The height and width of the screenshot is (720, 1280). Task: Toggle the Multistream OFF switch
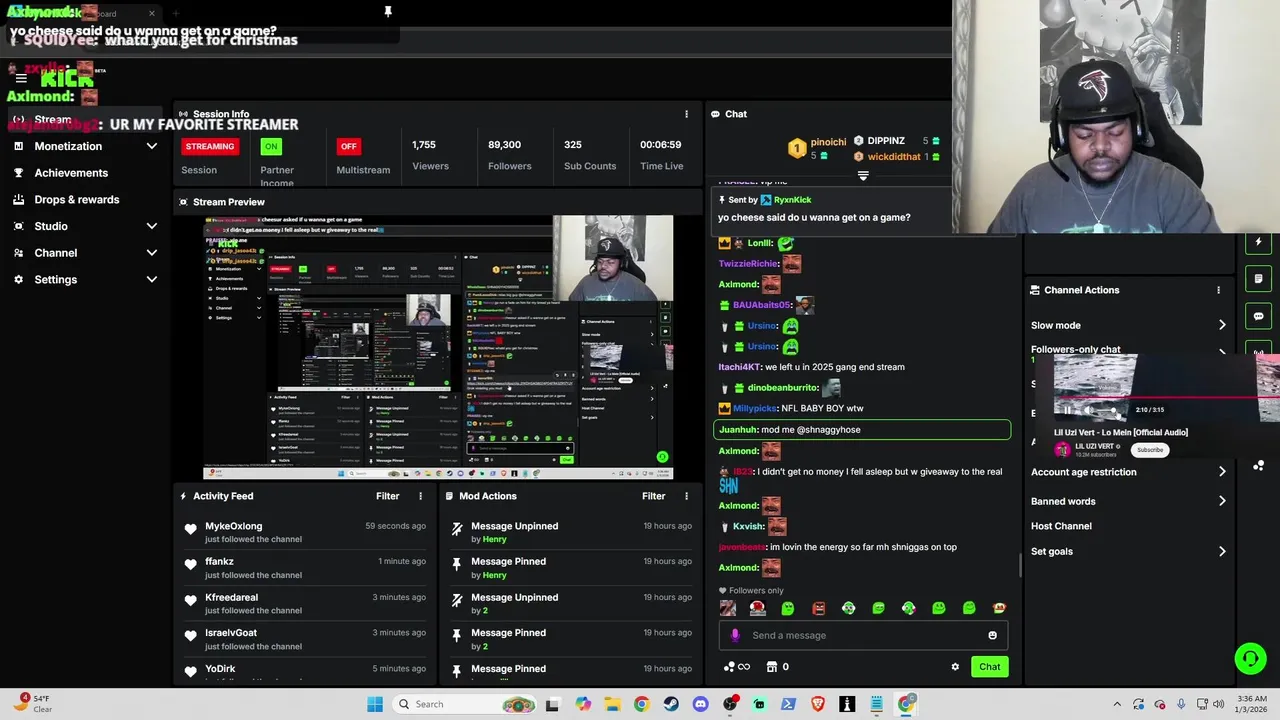pos(348,146)
